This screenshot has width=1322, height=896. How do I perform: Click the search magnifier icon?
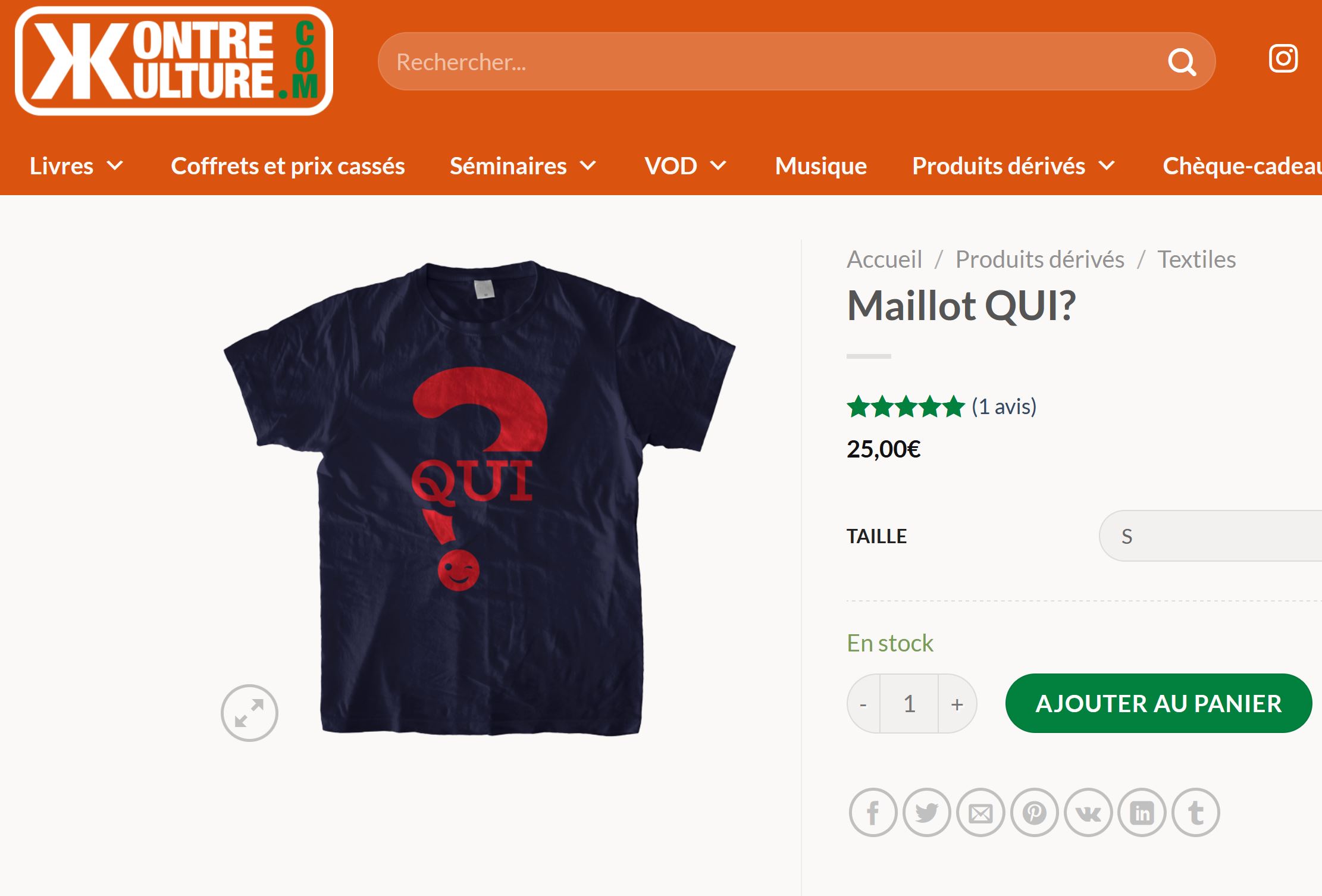pos(1182,62)
